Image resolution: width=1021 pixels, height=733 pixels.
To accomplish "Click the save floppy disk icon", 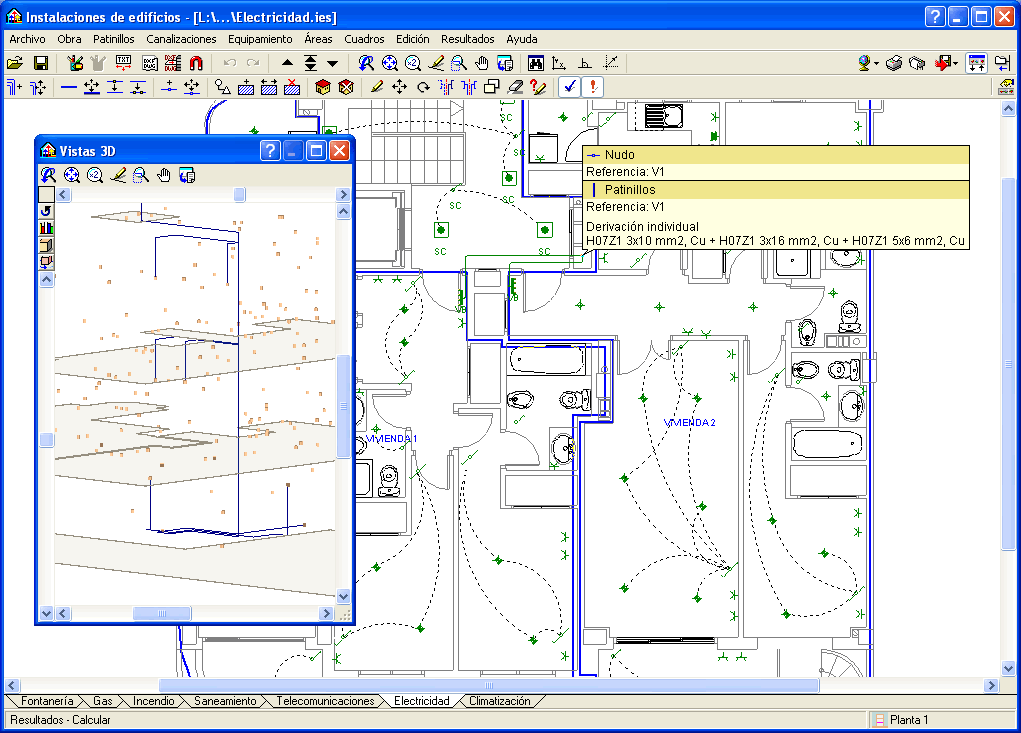I will tap(40, 63).
